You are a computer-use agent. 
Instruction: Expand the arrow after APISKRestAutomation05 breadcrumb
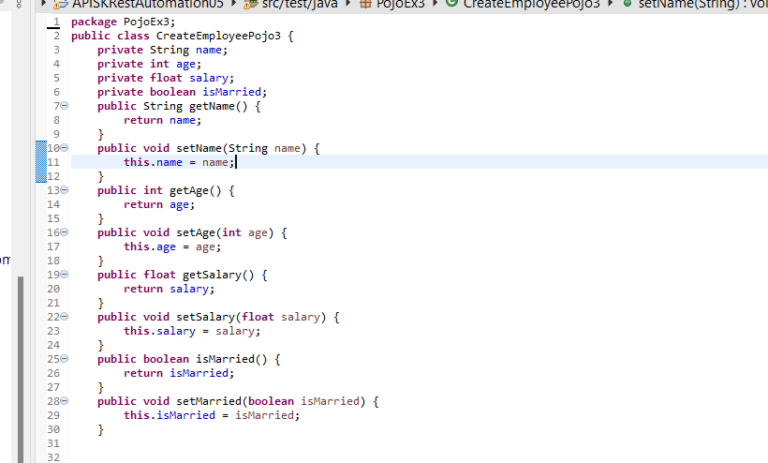(x=235, y=4)
